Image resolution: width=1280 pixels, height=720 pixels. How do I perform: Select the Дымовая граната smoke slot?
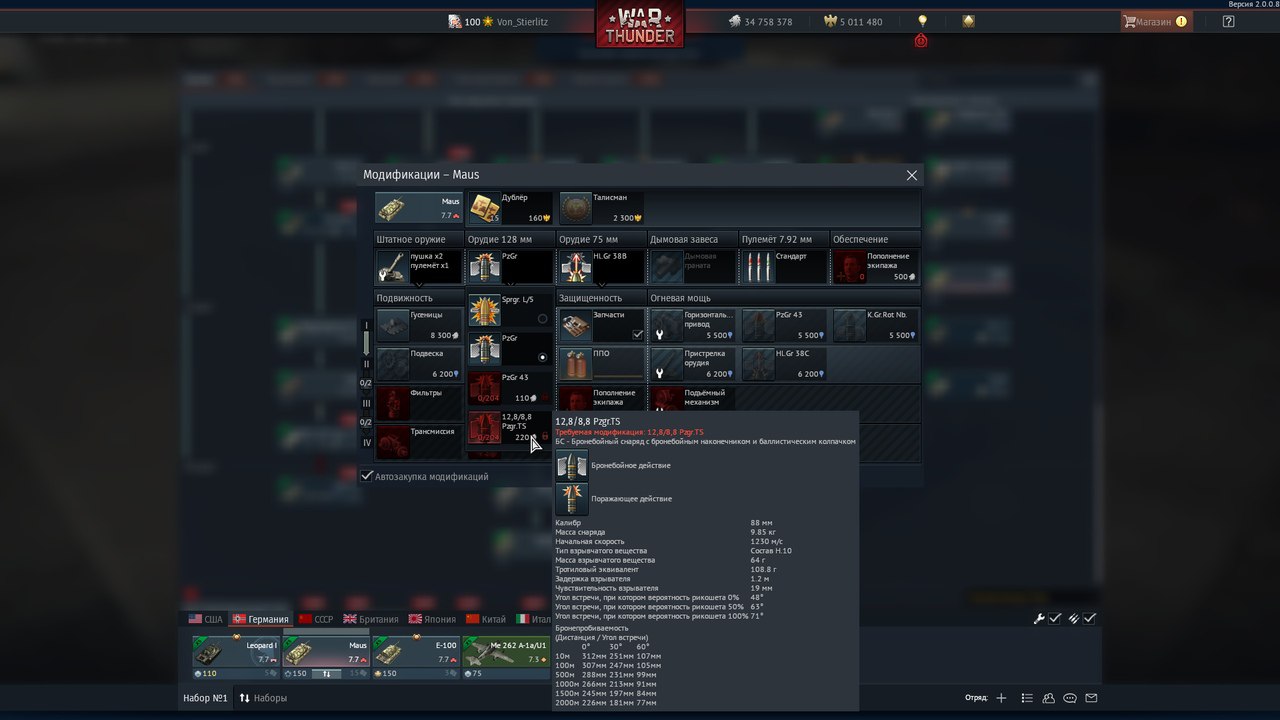tap(692, 267)
